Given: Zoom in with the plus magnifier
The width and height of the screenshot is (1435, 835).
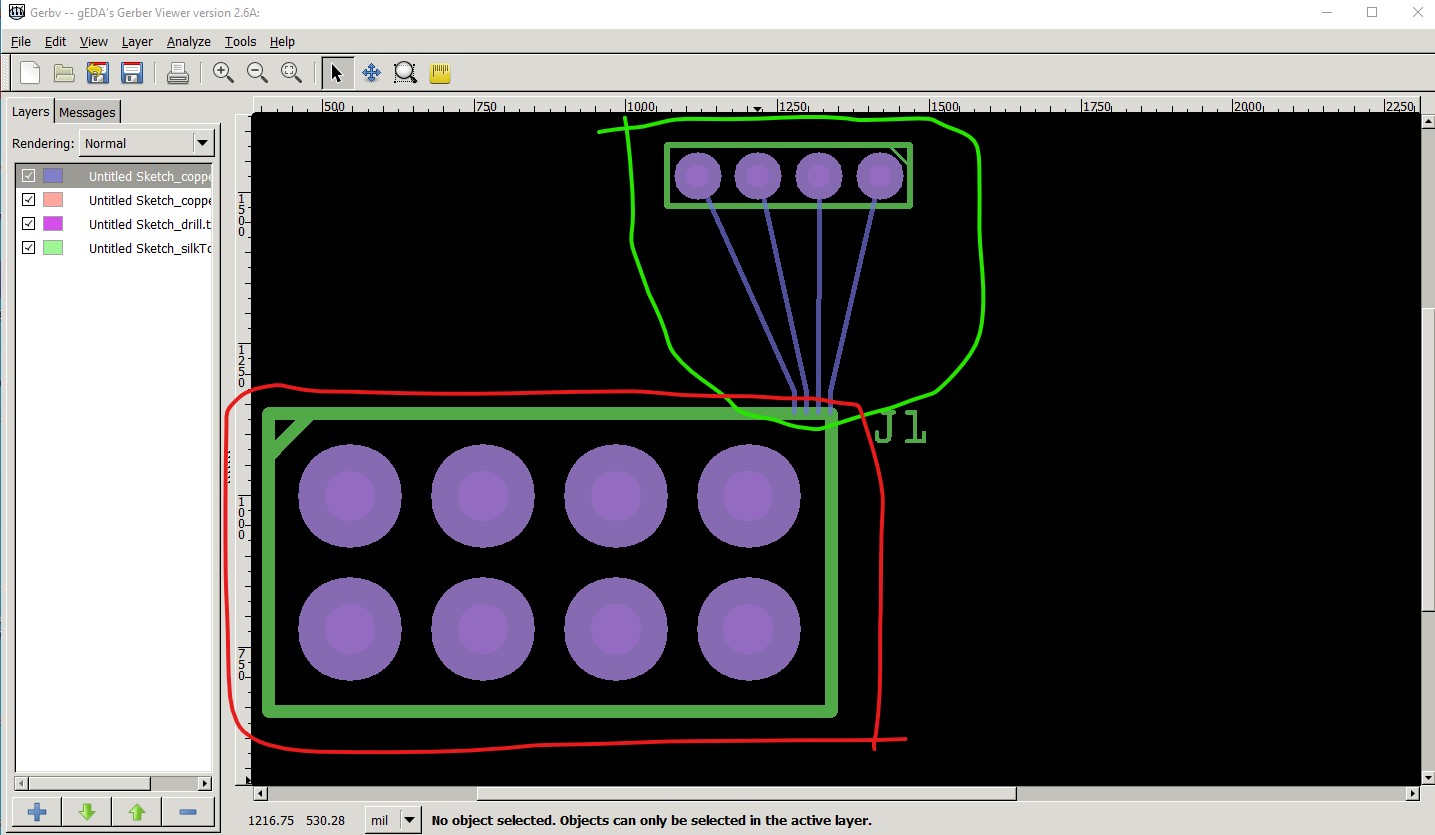Looking at the screenshot, I should coord(223,73).
